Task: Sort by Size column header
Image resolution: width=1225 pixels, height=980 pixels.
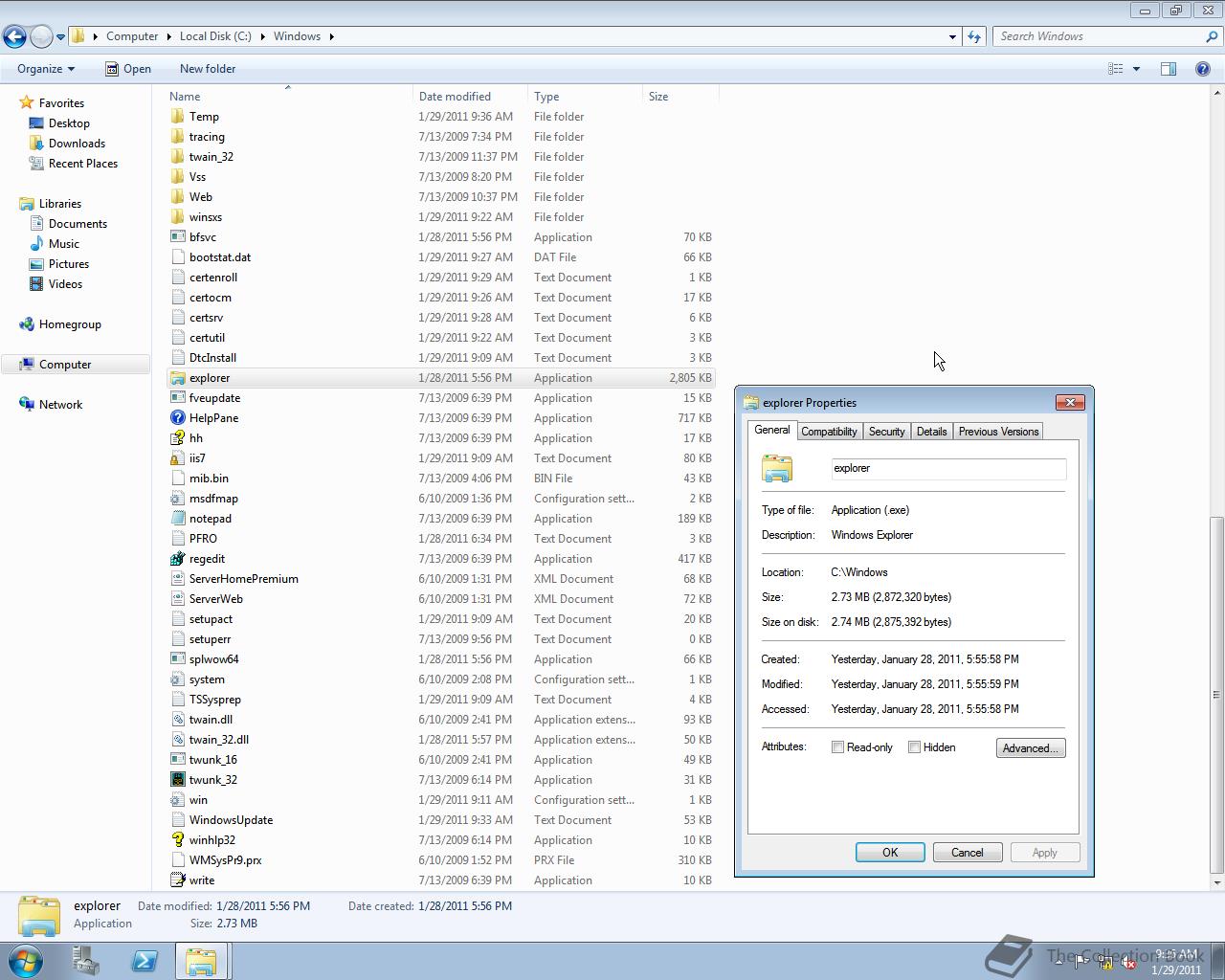Action: pos(679,97)
